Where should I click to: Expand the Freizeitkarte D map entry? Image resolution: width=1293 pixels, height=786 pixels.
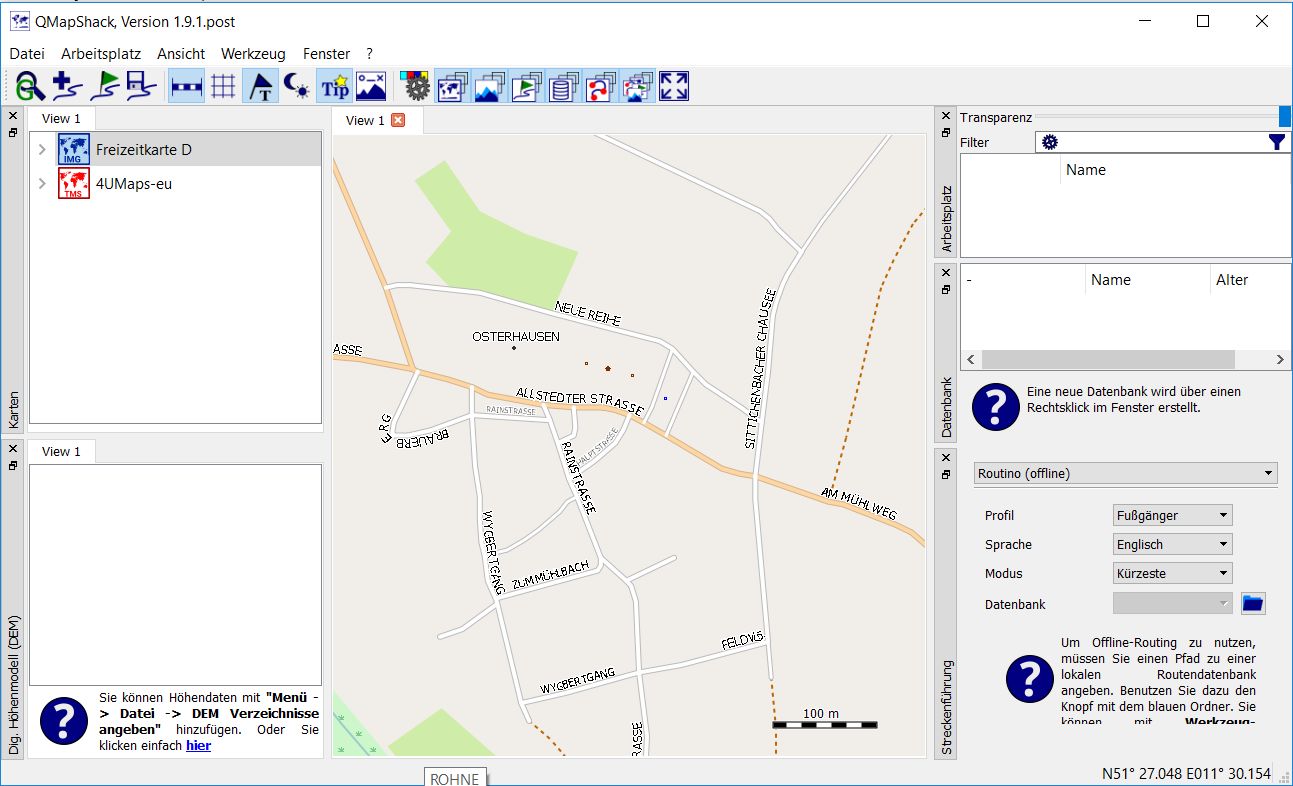42,150
